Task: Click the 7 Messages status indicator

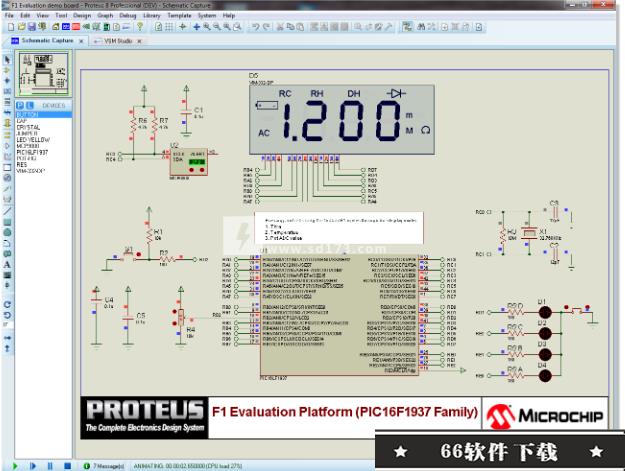Action: [104, 466]
